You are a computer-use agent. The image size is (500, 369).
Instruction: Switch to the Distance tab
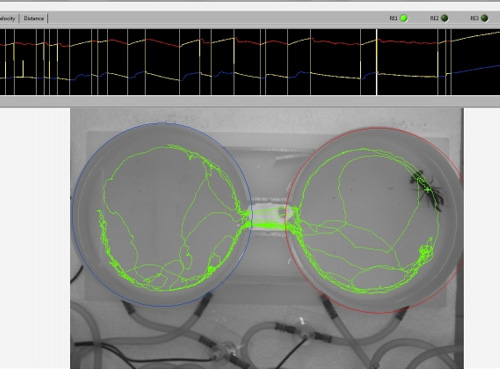(34, 18)
